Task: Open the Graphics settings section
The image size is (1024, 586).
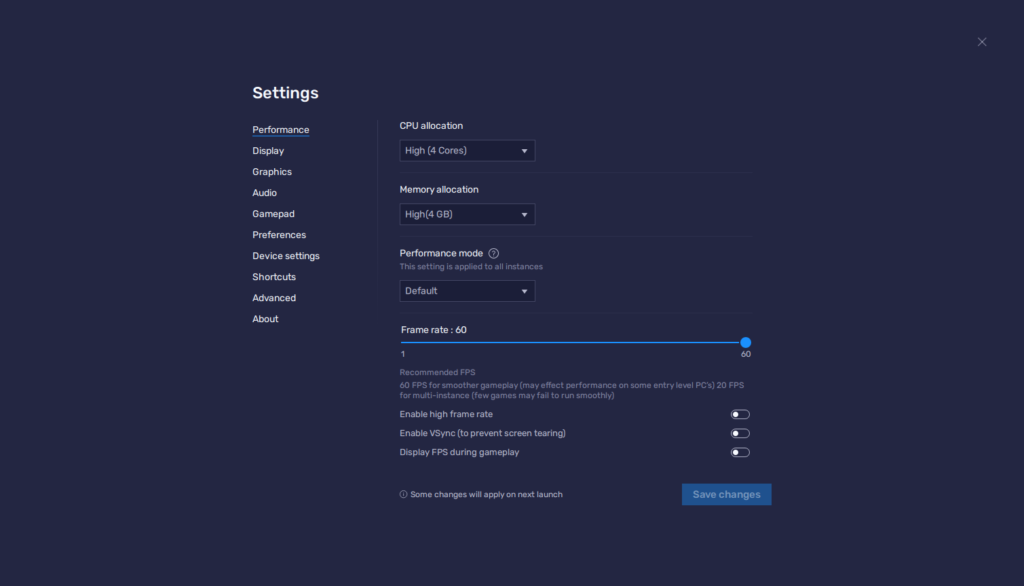Action: [272, 171]
